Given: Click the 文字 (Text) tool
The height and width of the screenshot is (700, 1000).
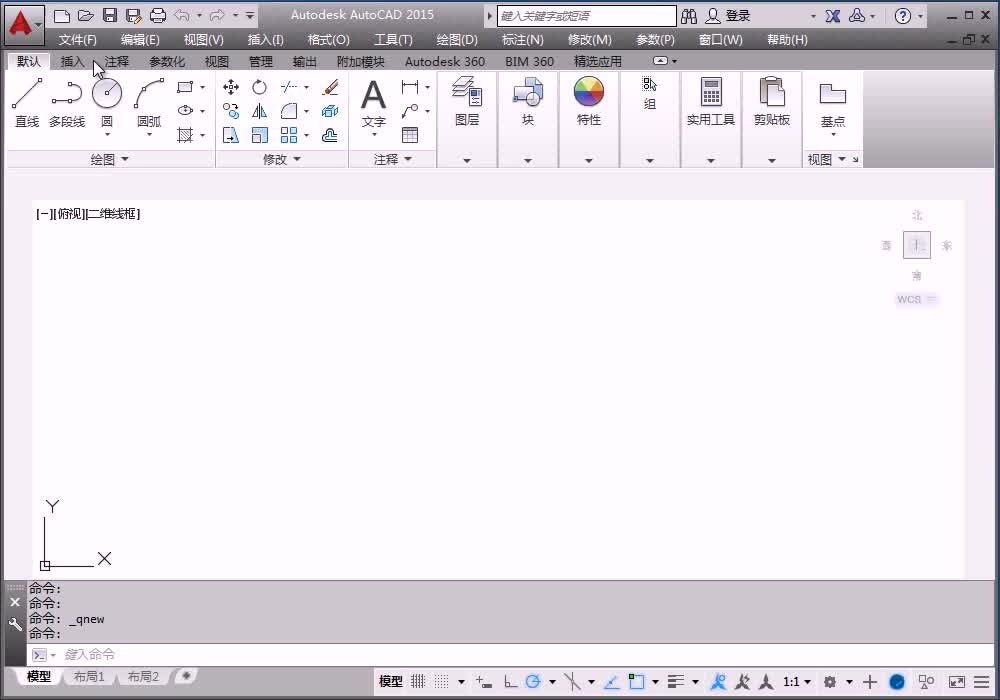Looking at the screenshot, I should pyautogui.click(x=374, y=103).
